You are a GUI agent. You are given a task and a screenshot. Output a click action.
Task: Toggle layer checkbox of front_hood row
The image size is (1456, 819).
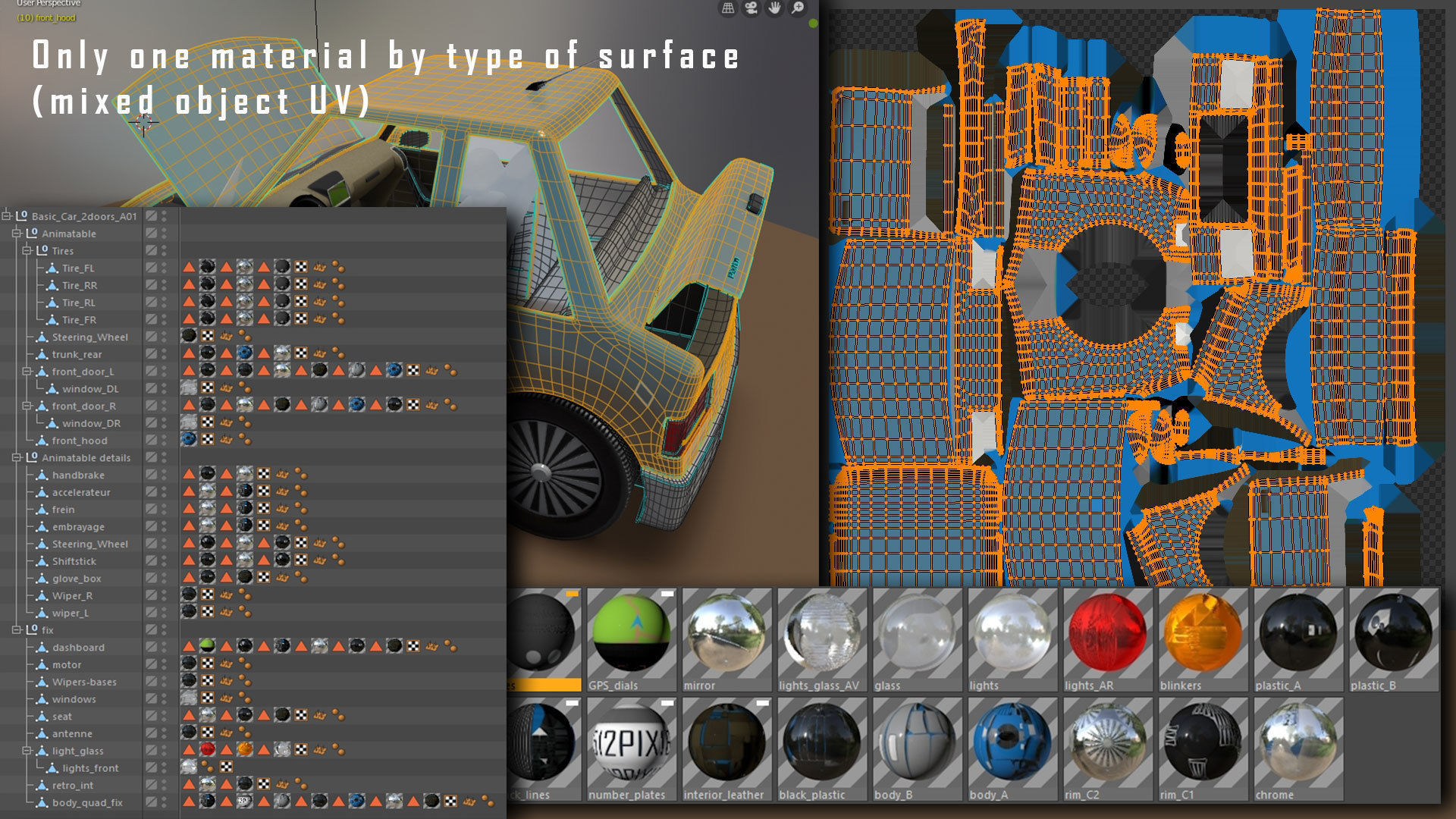pyautogui.click(x=152, y=440)
